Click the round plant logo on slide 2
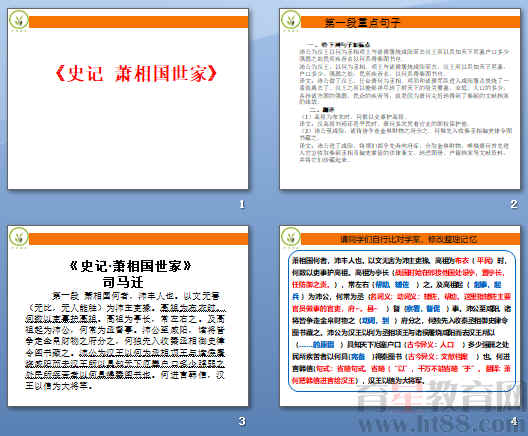 pyautogui.click(x=291, y=21)
